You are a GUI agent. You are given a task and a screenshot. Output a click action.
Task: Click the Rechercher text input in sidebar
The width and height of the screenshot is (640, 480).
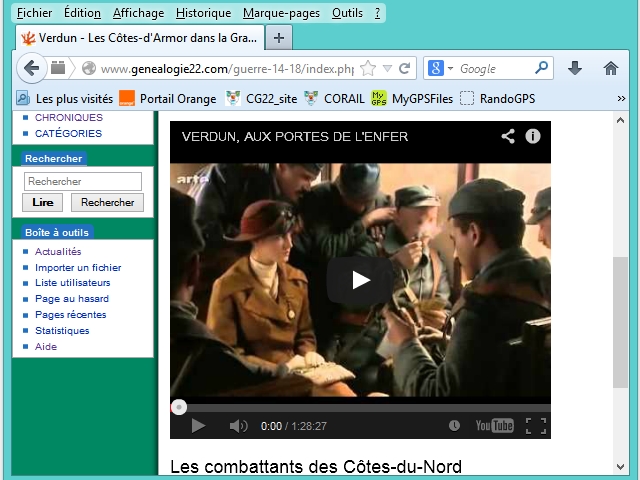[x=83, y=181]
